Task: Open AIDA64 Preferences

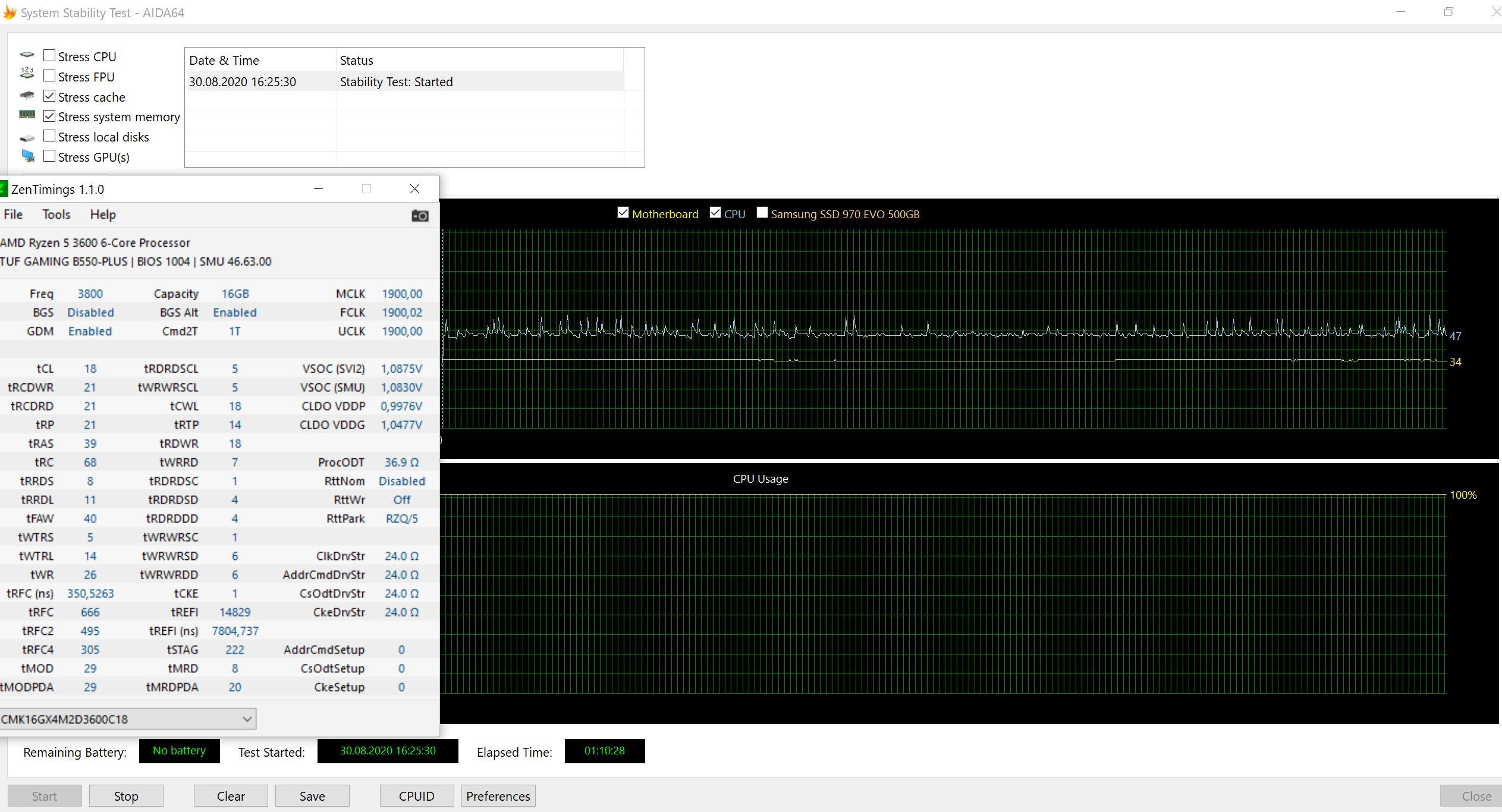Action: pos(498,796)
